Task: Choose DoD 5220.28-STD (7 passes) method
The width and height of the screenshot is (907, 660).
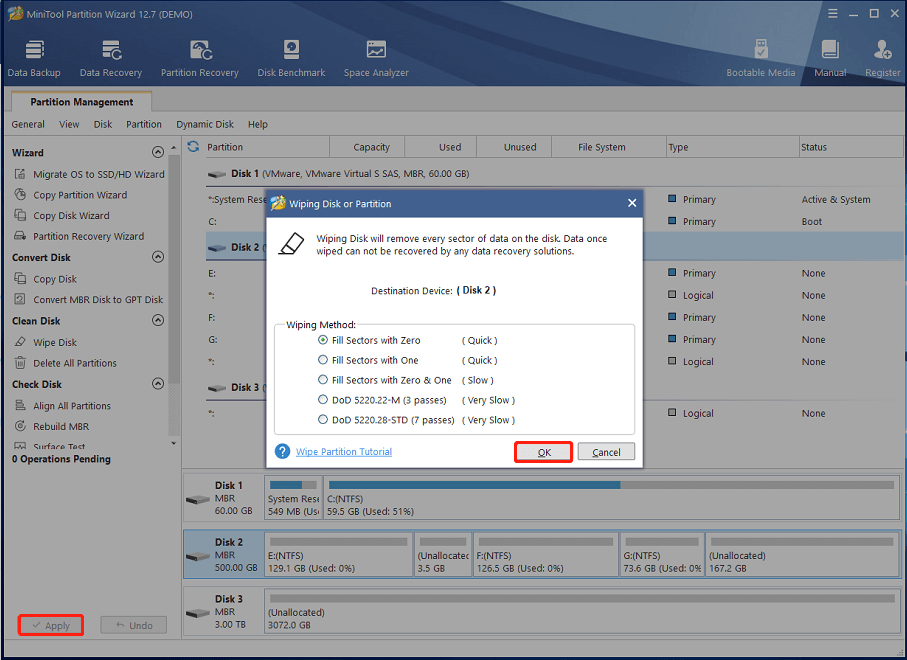Action: [x=323, y=420]
